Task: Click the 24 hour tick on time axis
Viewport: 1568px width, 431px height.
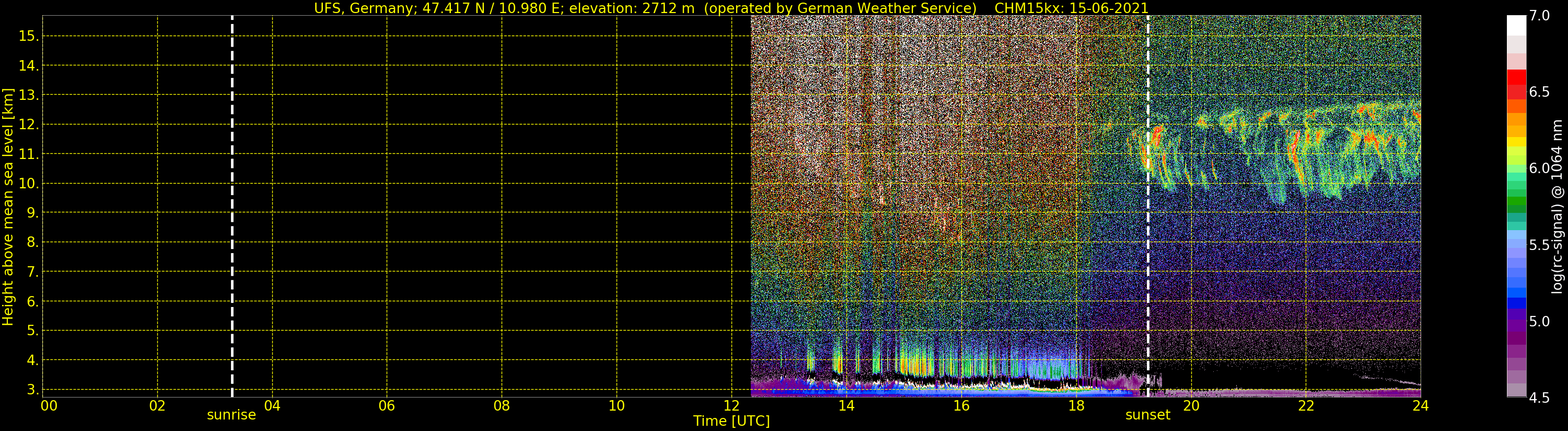Action: 1420,406
